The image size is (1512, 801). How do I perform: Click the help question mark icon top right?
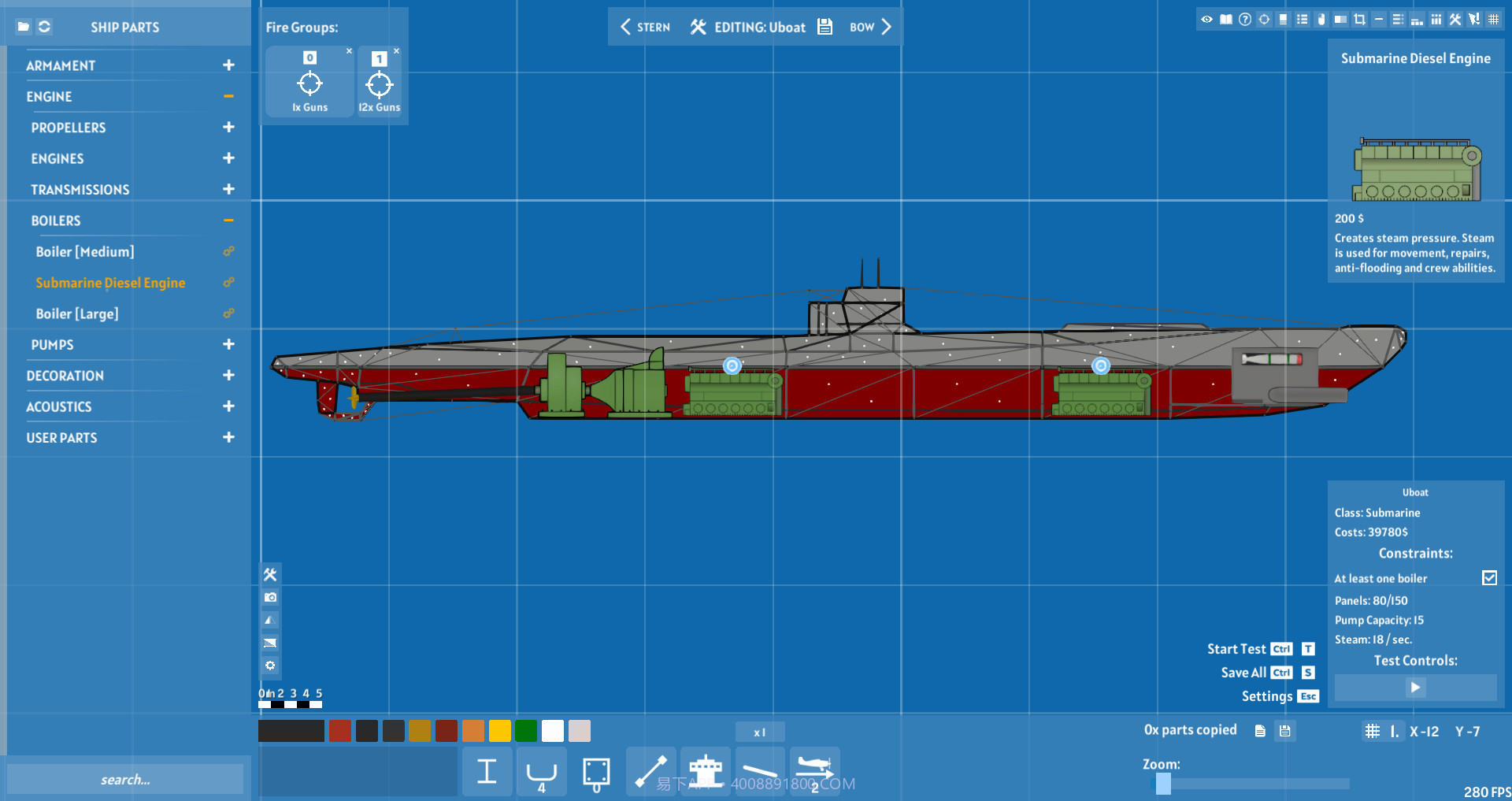(x=1245, y=19)
